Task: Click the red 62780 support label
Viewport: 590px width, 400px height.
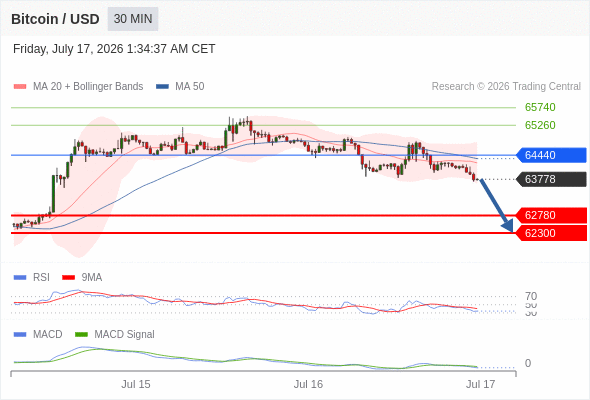Action: 551,215
